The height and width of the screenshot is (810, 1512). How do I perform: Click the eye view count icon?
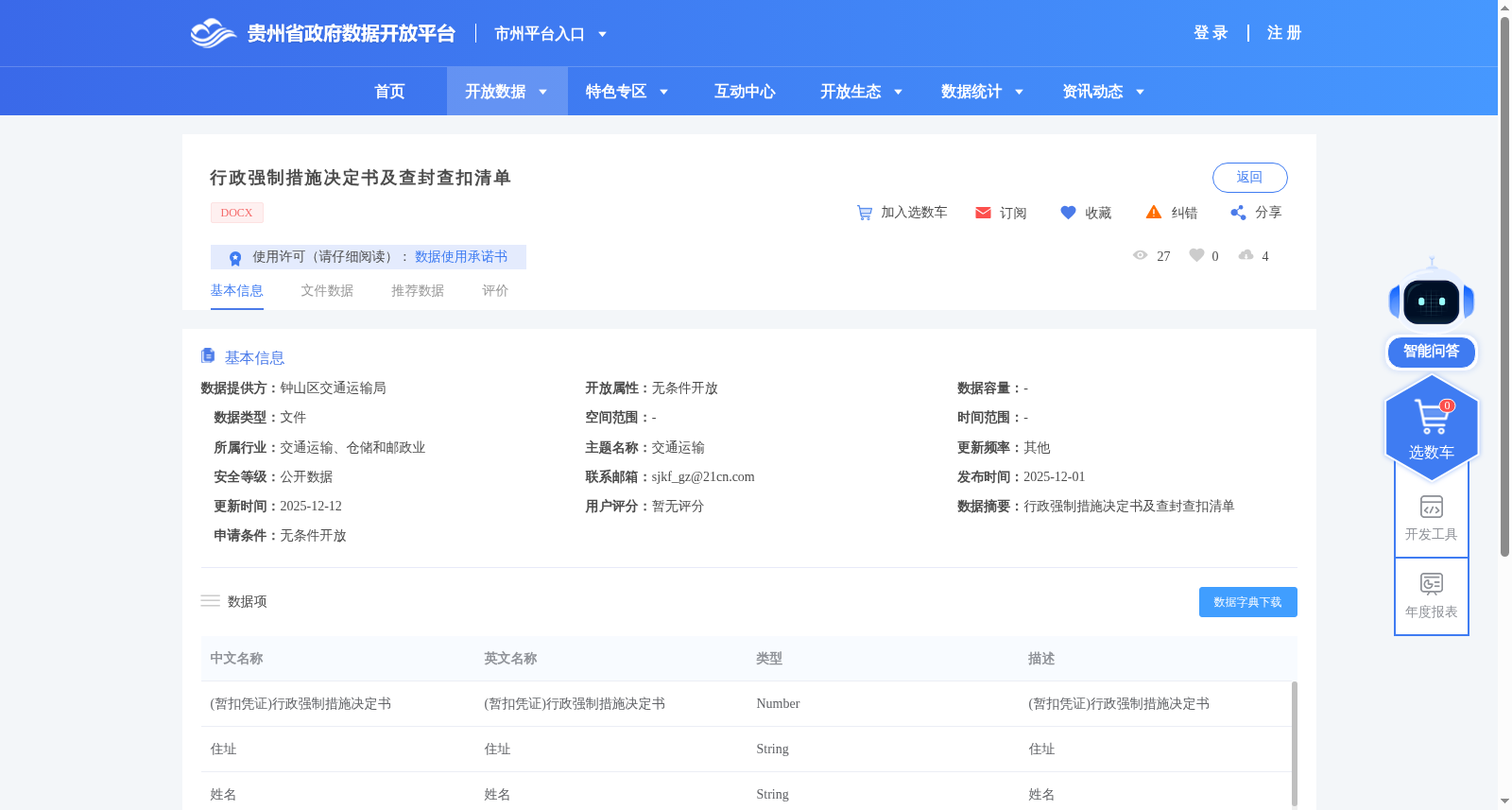1141,255
